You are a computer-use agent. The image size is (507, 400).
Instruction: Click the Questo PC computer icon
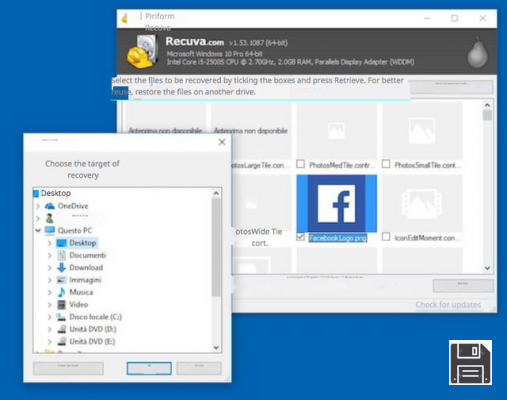[50, 230]
